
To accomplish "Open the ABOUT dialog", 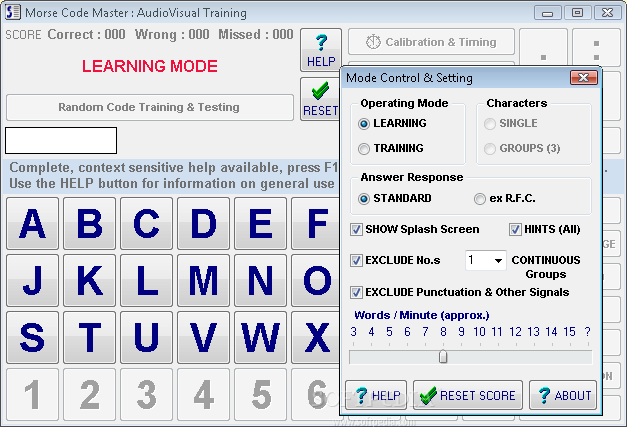I will pyautogui.click(x=563, y=395).
